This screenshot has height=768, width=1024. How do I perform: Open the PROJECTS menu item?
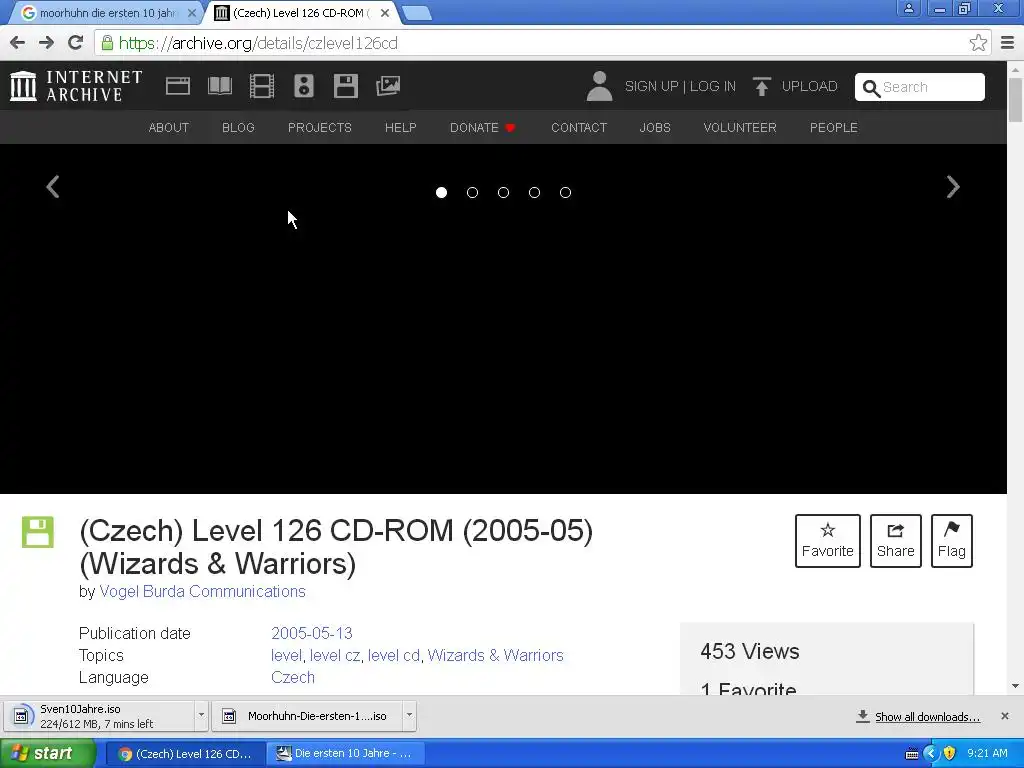[320, 127]
